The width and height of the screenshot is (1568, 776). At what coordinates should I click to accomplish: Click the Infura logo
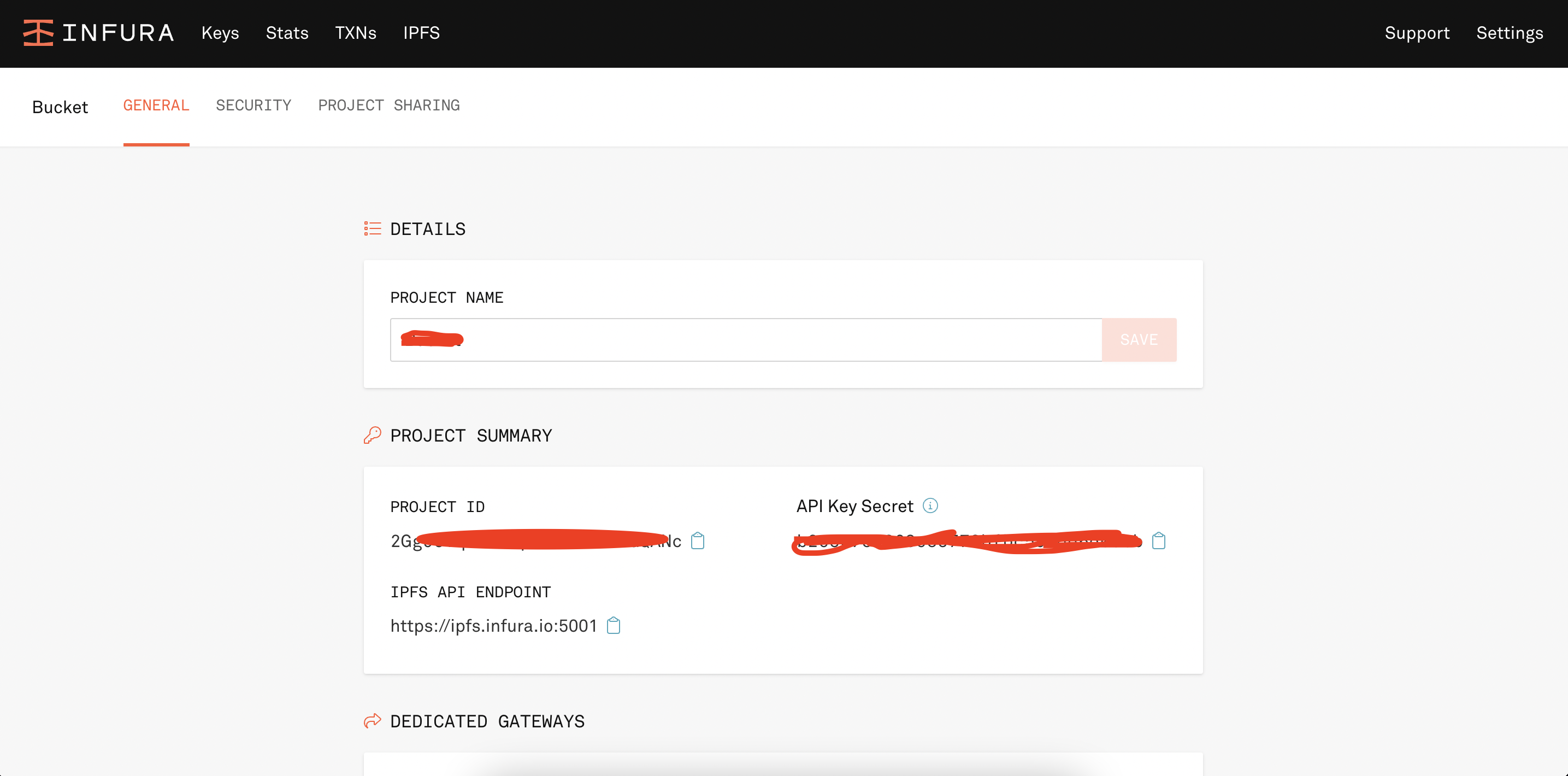click(98, 33)
